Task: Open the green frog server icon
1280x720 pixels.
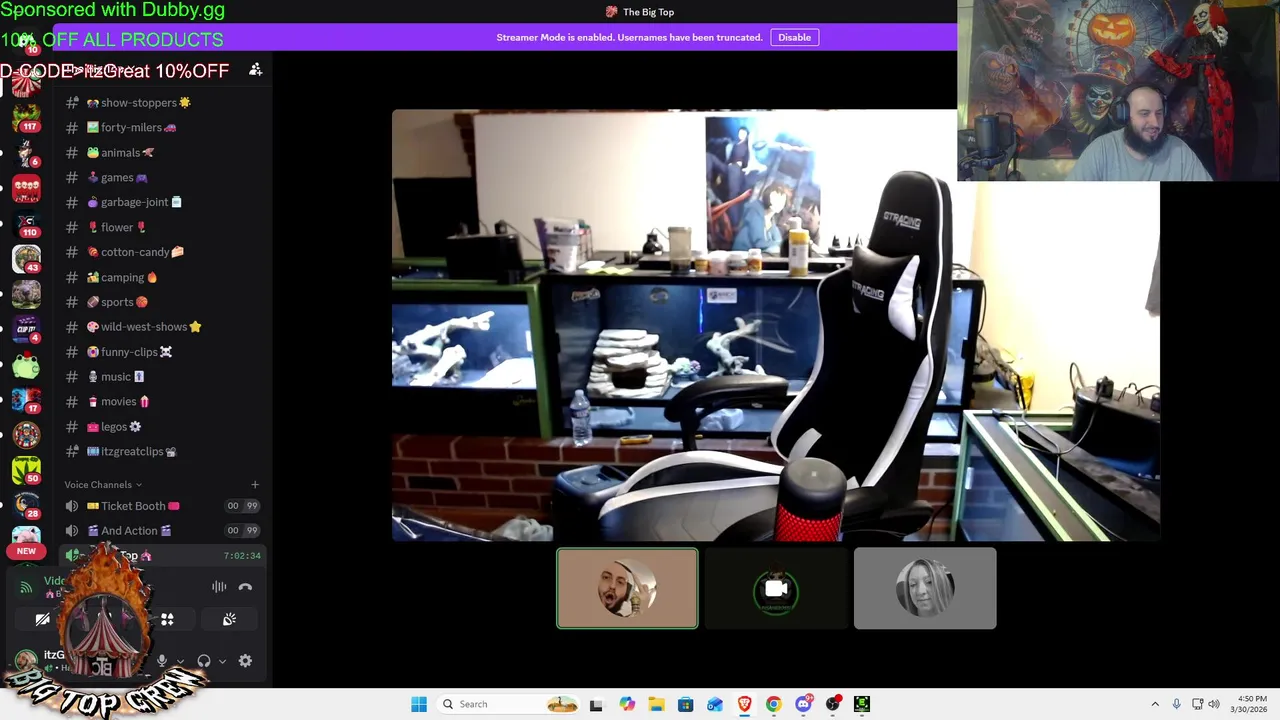Action: 27,364
